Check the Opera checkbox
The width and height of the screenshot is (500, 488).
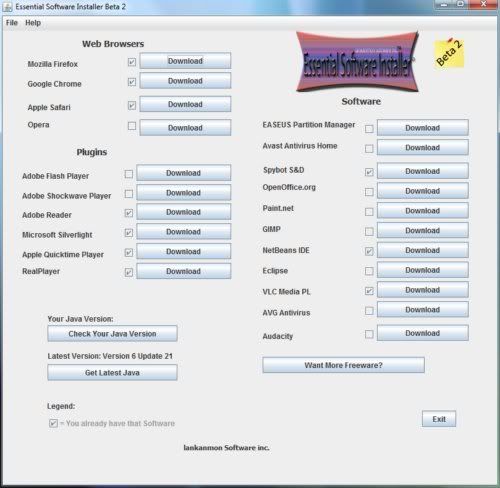[132, 126]
